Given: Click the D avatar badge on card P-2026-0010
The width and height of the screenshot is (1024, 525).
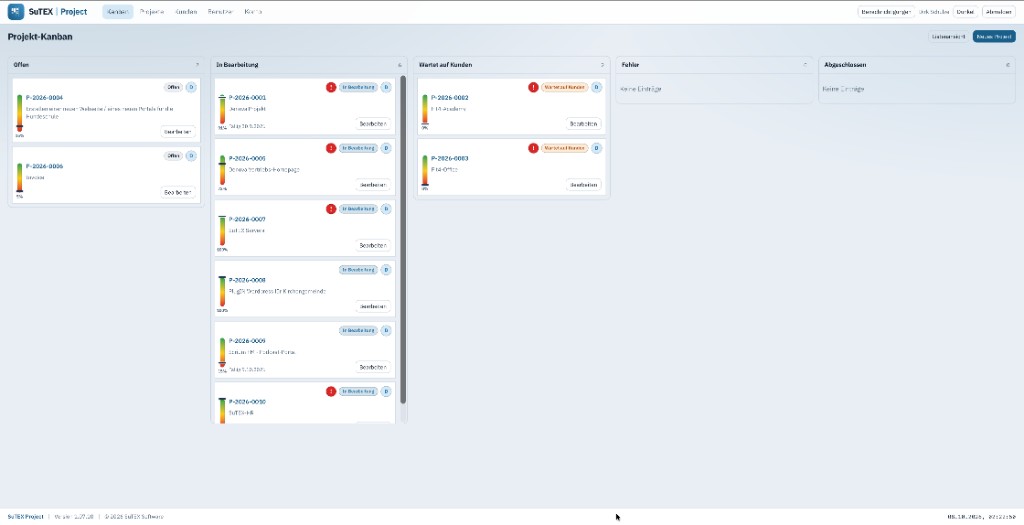Looking at the screenshot, I should pos(386,391).
